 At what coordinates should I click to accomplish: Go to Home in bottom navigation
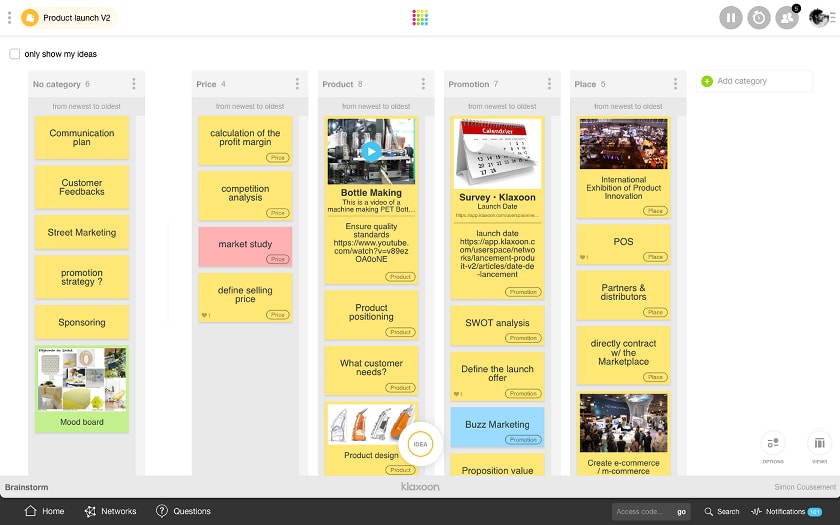45,511
